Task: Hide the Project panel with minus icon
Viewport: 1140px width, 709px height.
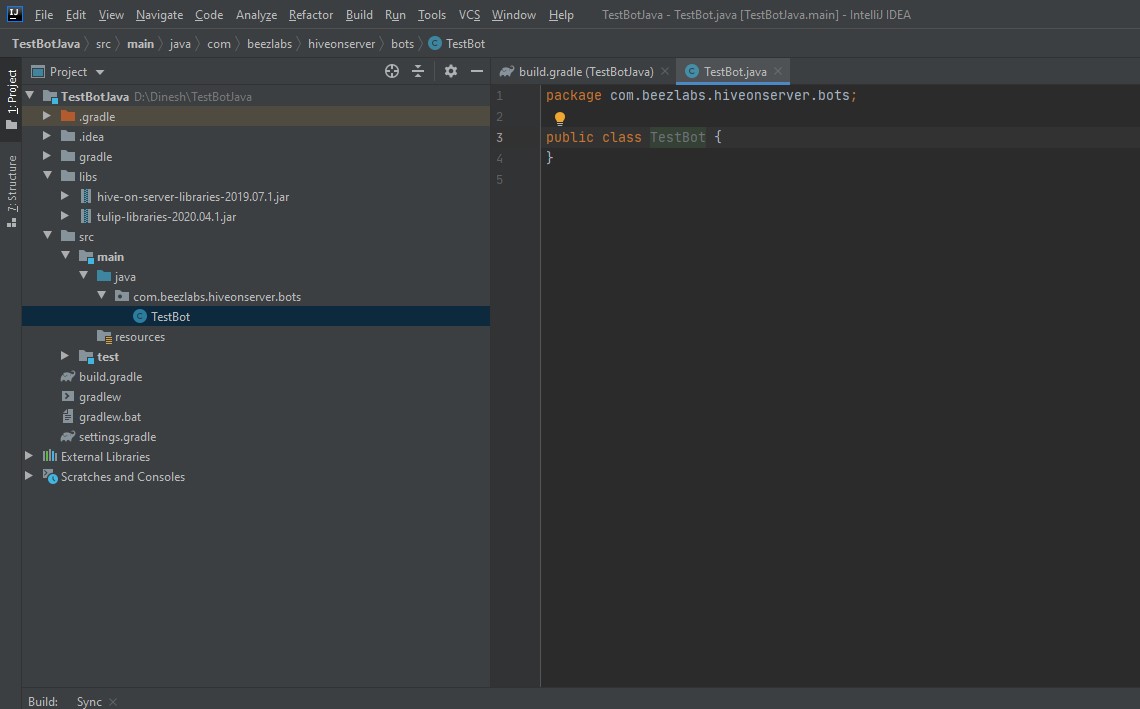Action: point(477,71)
